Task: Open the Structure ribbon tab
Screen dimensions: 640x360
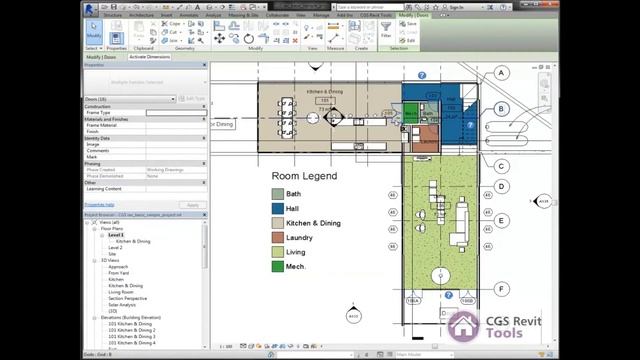Action: tap(112, 15)
